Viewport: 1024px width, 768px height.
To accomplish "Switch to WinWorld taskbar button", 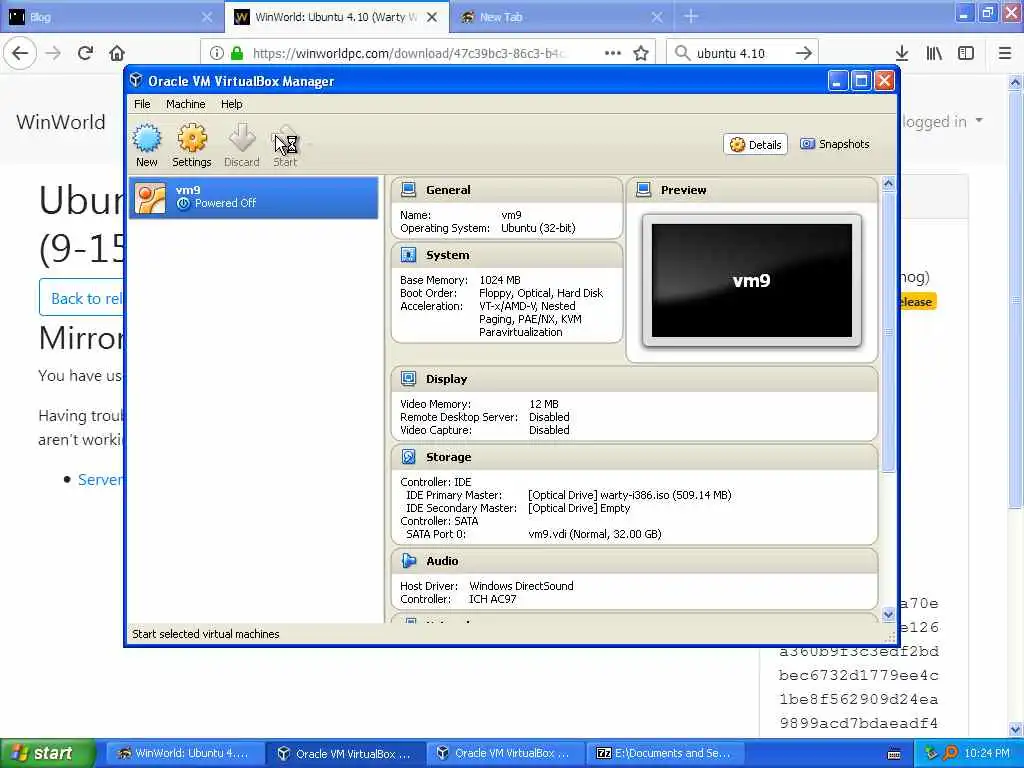I will (184, 753).
